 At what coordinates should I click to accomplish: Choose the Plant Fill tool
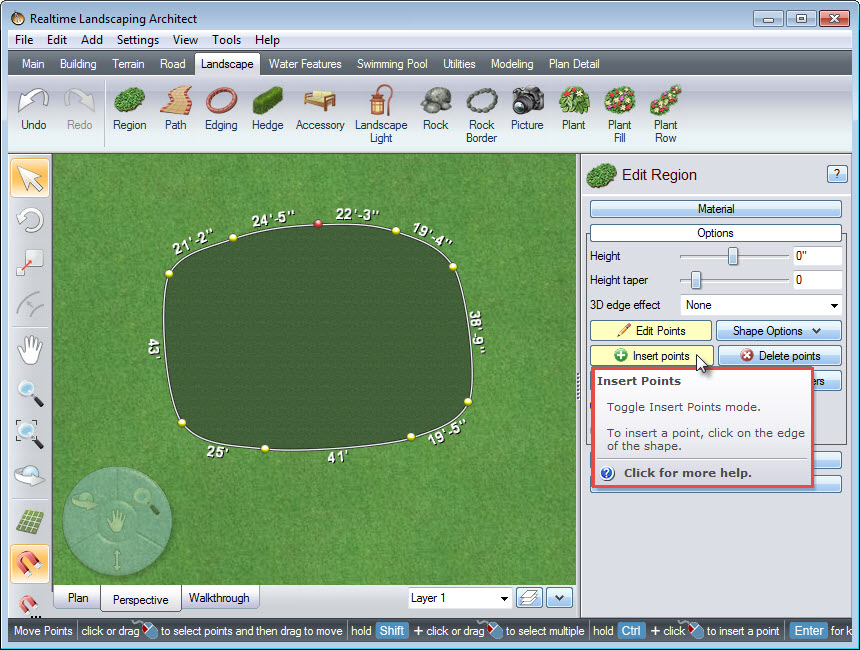point(620,115)
